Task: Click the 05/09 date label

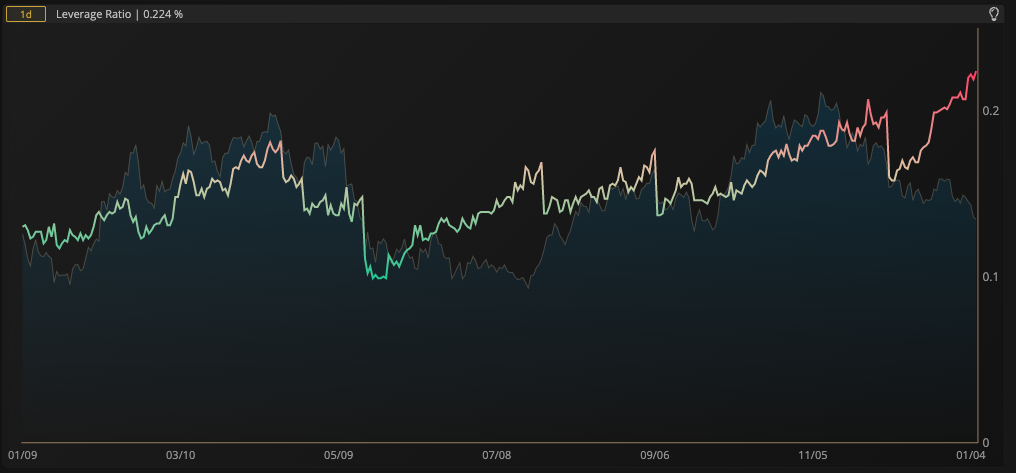Action: coord(338,456)
